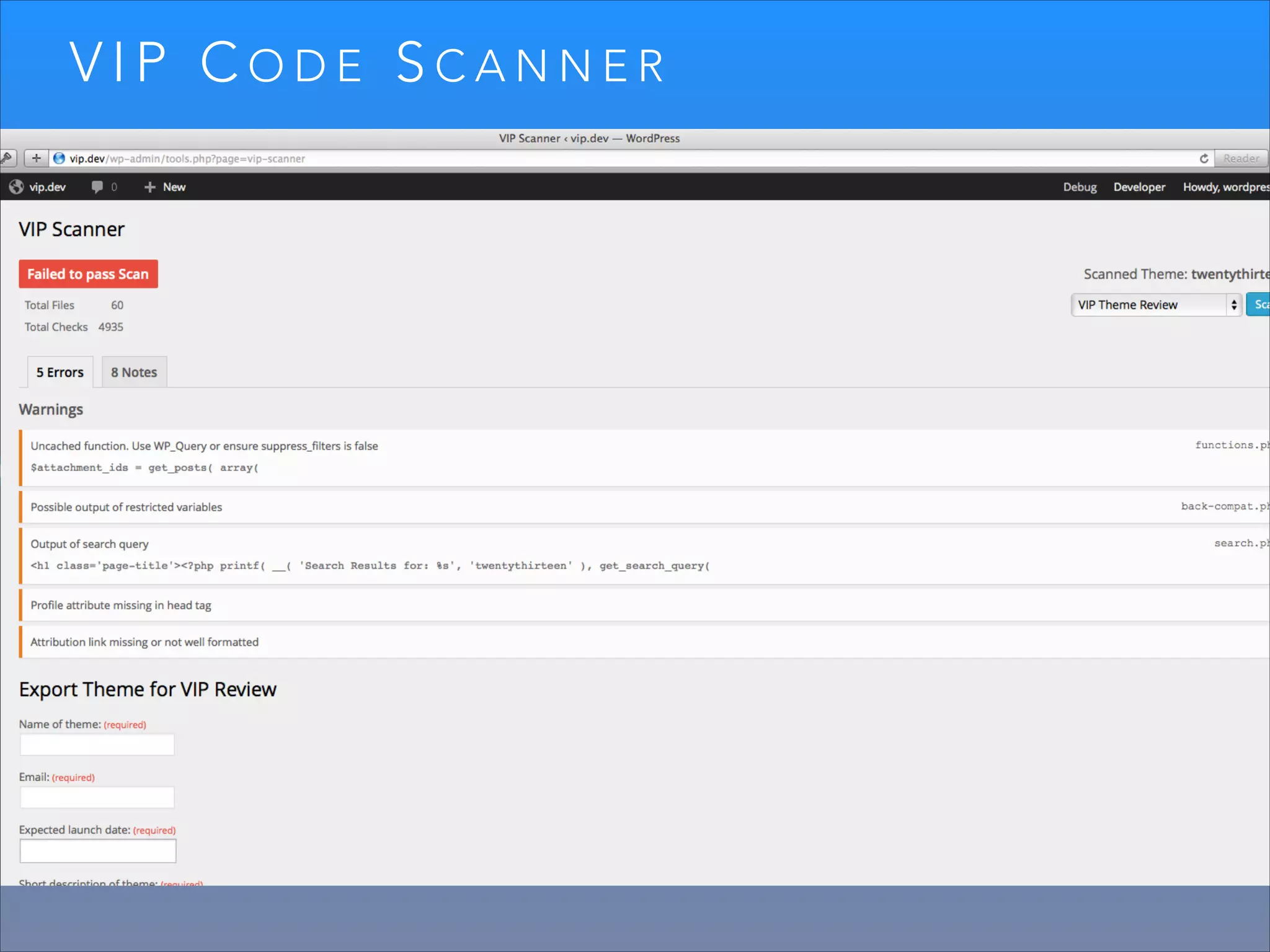Switch to the 5 Errors tab

point(60,372)
